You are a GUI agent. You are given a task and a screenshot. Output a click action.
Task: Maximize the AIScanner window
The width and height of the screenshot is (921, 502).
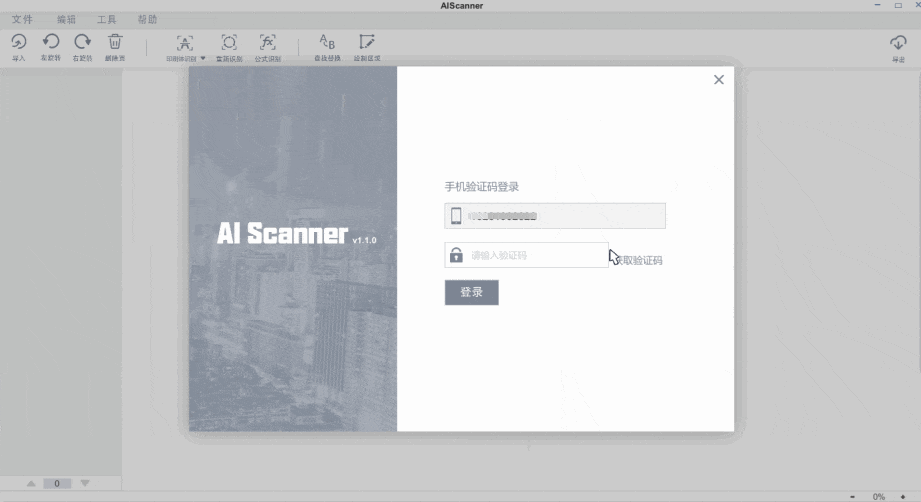click(898, 5)
